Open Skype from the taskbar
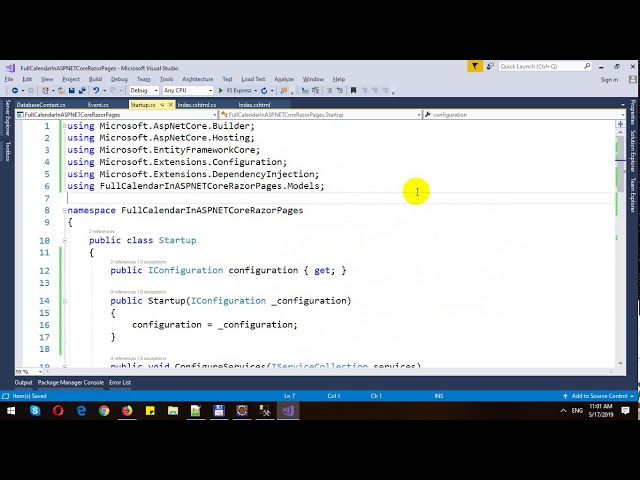640x480 pixels. pos(35,411)
